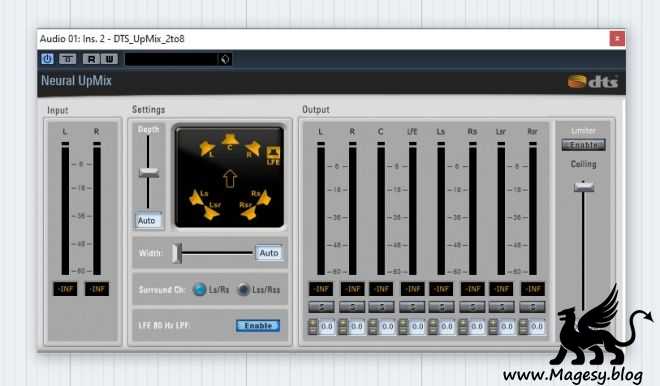Click the input L level meter
660x386 pixels.
[x=65, y=208]
